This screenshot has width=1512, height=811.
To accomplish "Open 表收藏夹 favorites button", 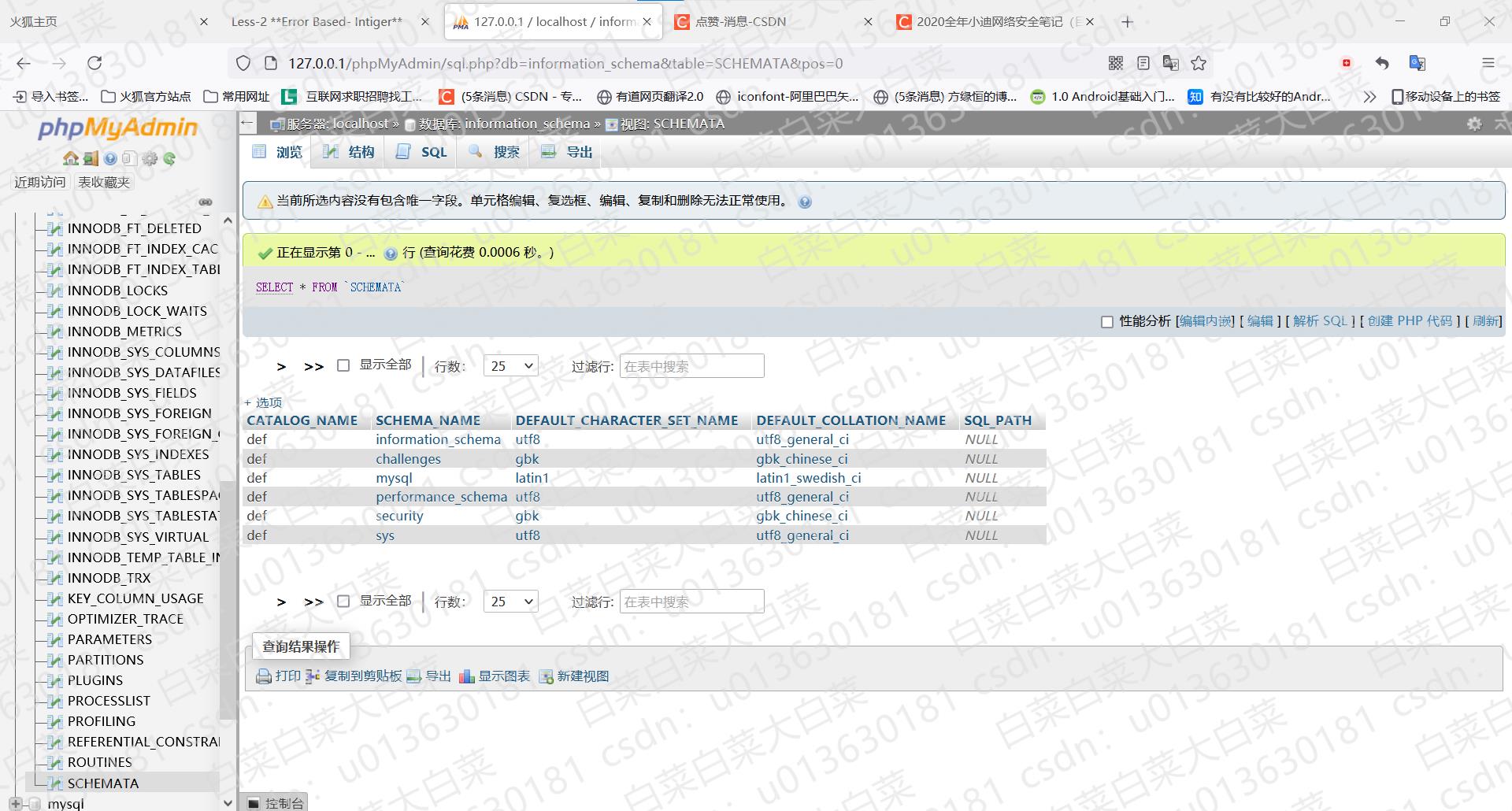I will (104, 183).
